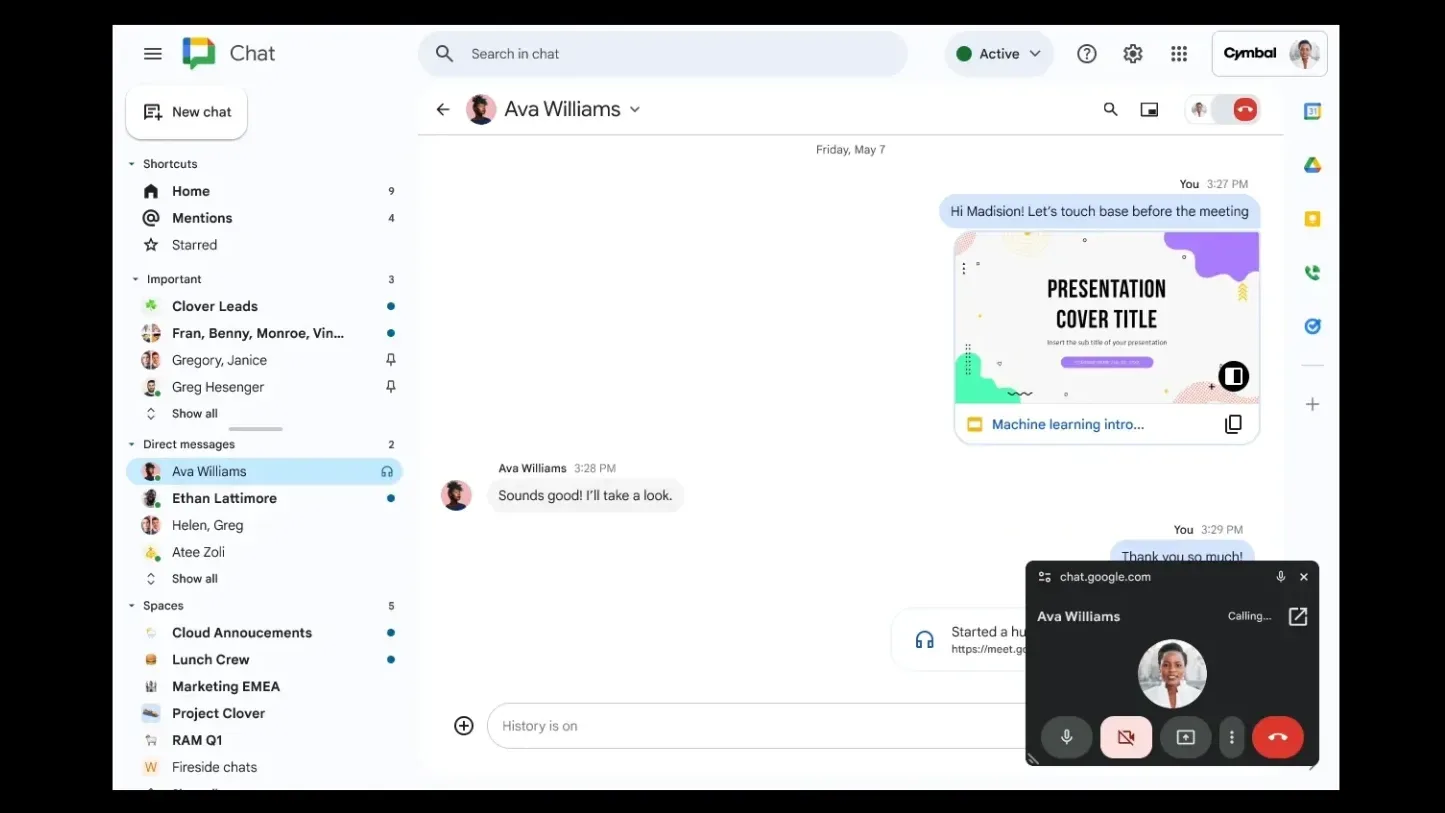Open Google Tasks in the side panel

click(1312, 326)
